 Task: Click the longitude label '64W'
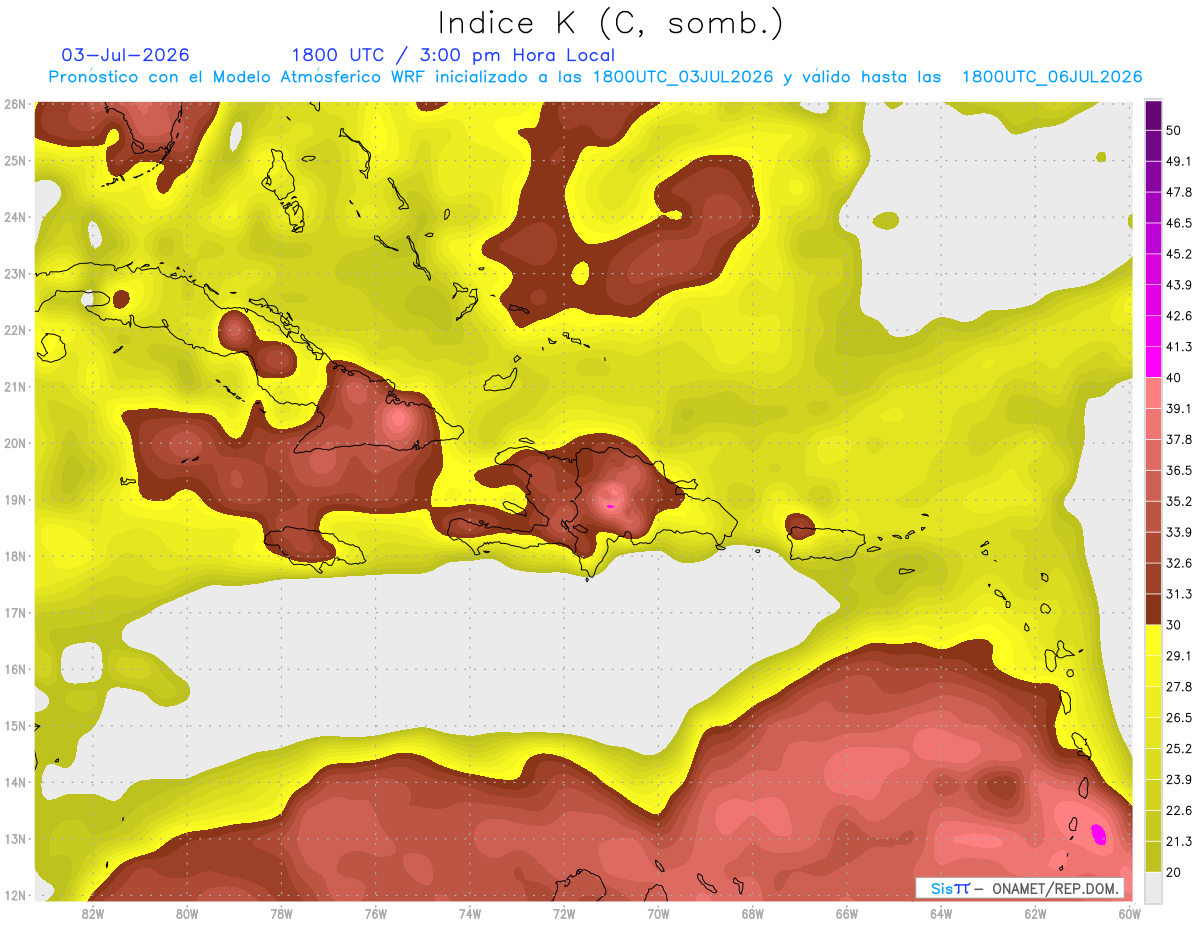coord(941,913)
